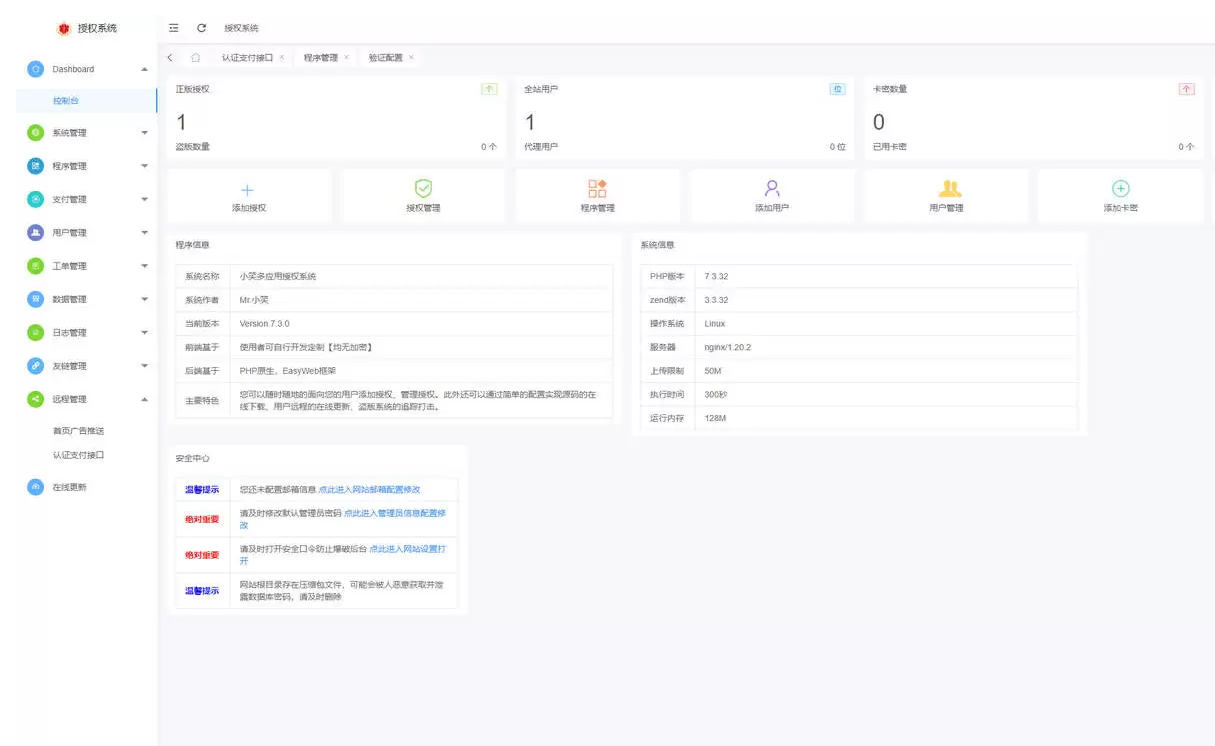Collapse the sidebar using the hamburger icon
The width and height of the screenshot is (1215, 746).
pos(174,28)
